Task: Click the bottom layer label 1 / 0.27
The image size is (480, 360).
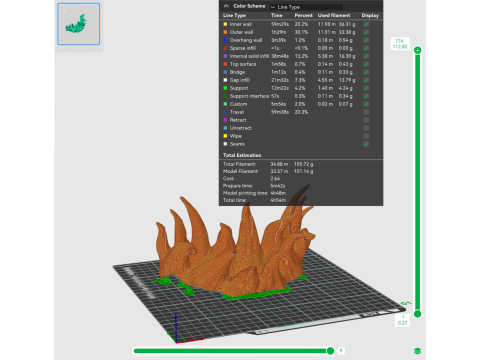Action: 403,320
